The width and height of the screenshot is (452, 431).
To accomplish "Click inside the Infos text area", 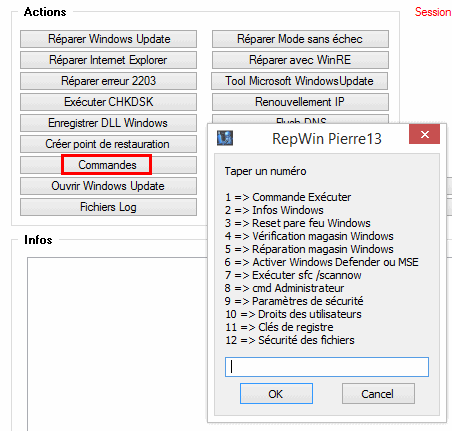I will point(117,343).
